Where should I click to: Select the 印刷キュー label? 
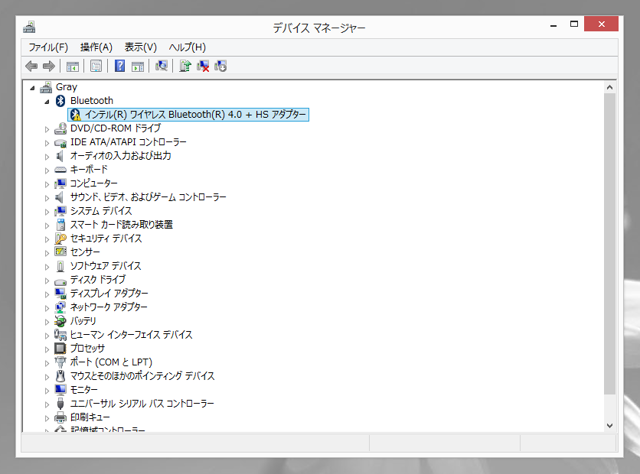[90, 417]
